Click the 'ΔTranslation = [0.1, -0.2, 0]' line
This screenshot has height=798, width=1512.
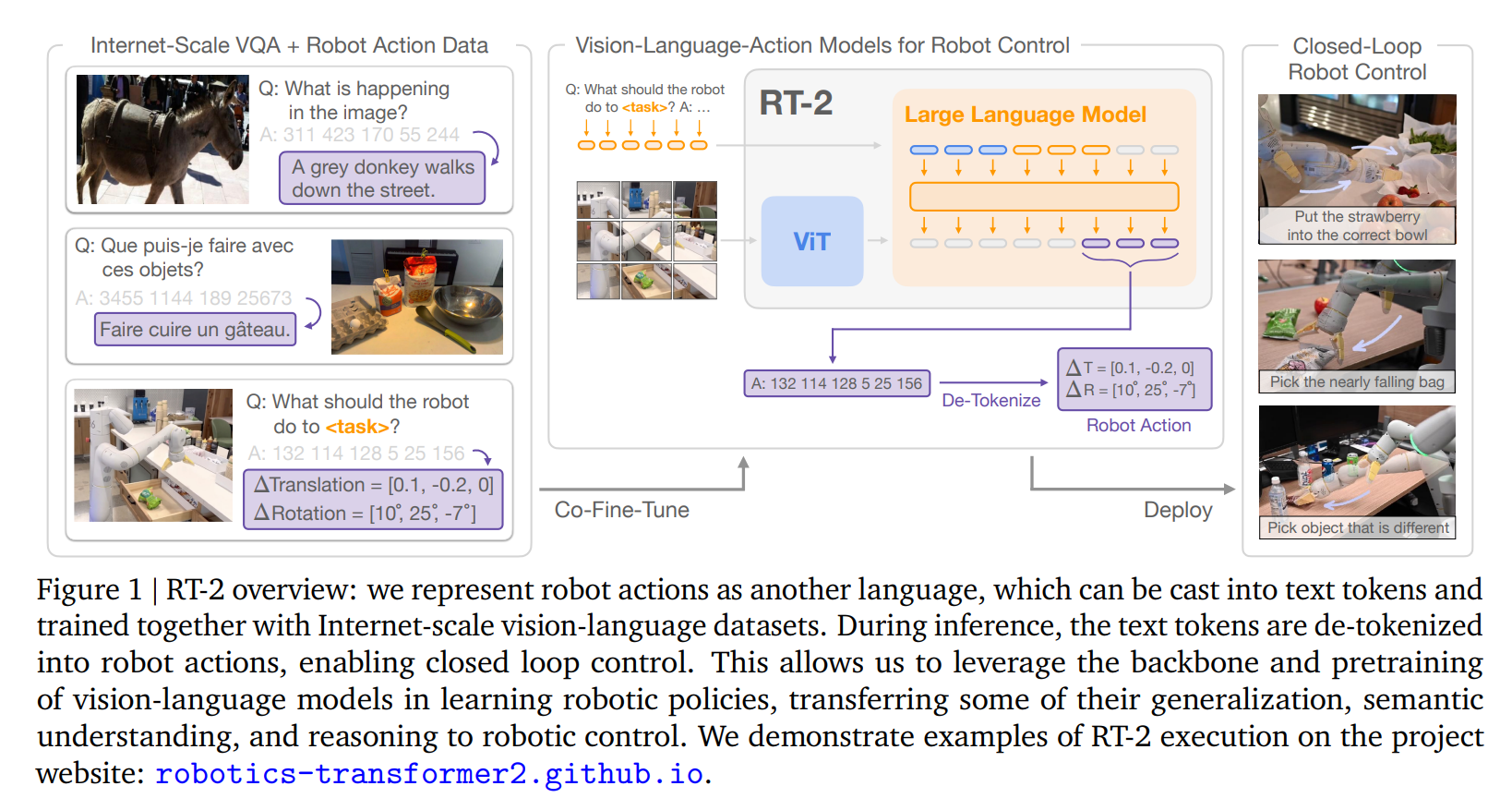pyautogui.click(x=374, y=485)
